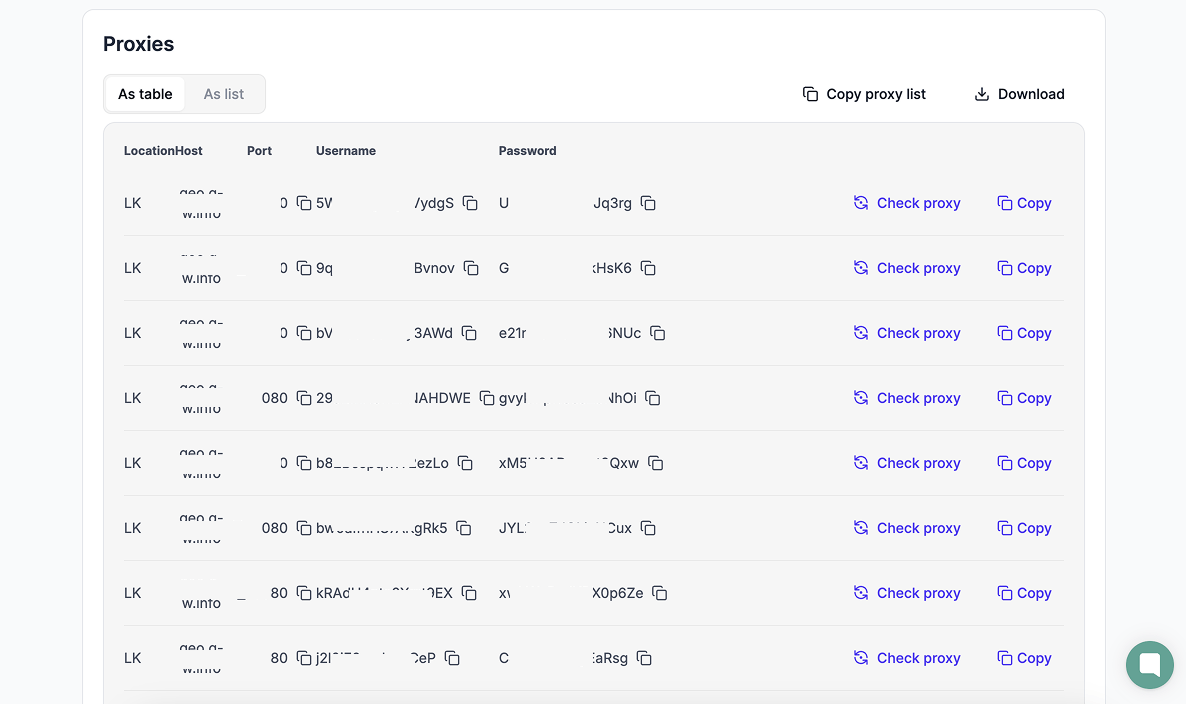Copy entire row with username ending ydgS
This screenshot has width=1186, height=704.
(x=1024, y=203)
